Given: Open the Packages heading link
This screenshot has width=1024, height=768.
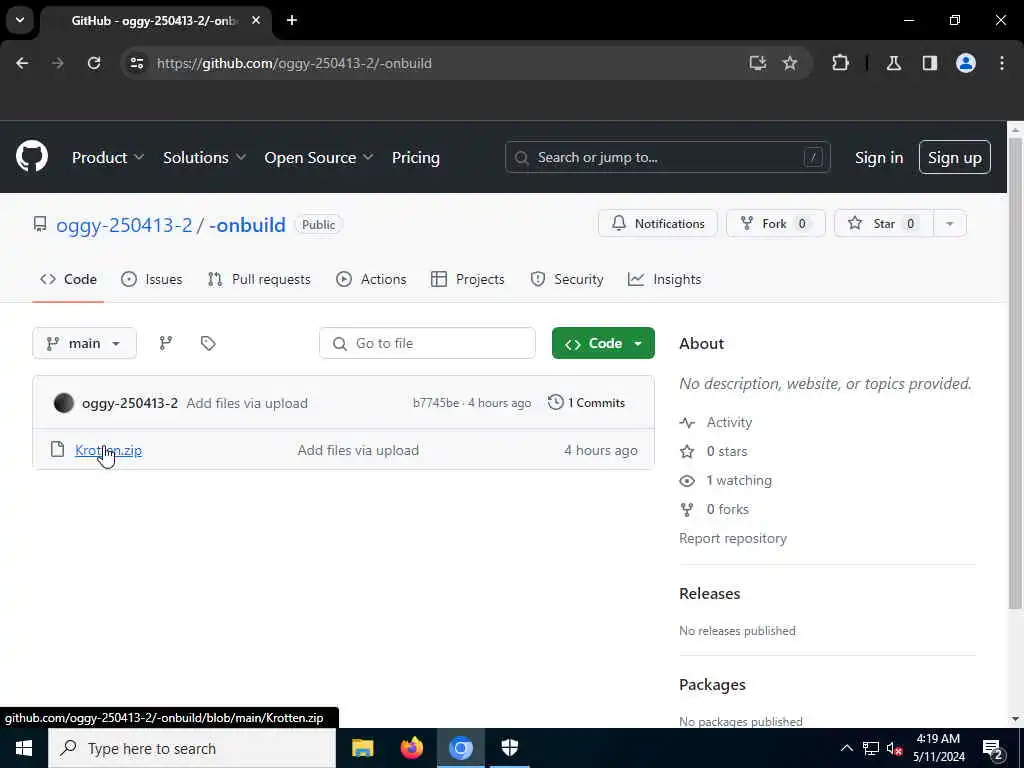Looking at the screenshot, I should [712, 684].
